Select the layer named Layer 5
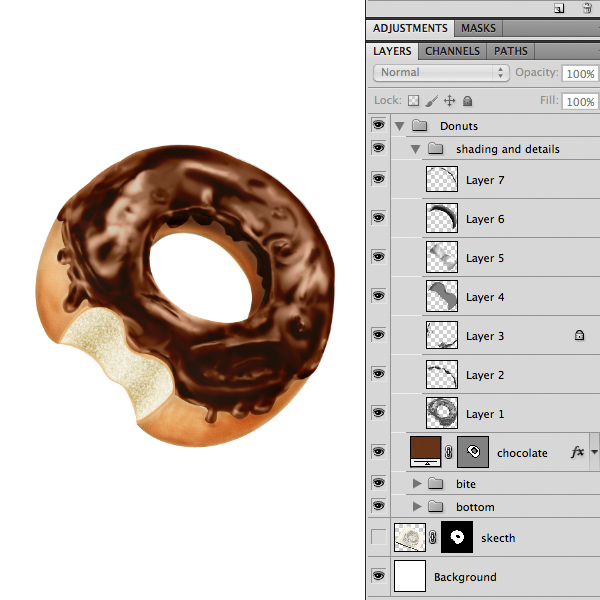 (x=485, y=258)
